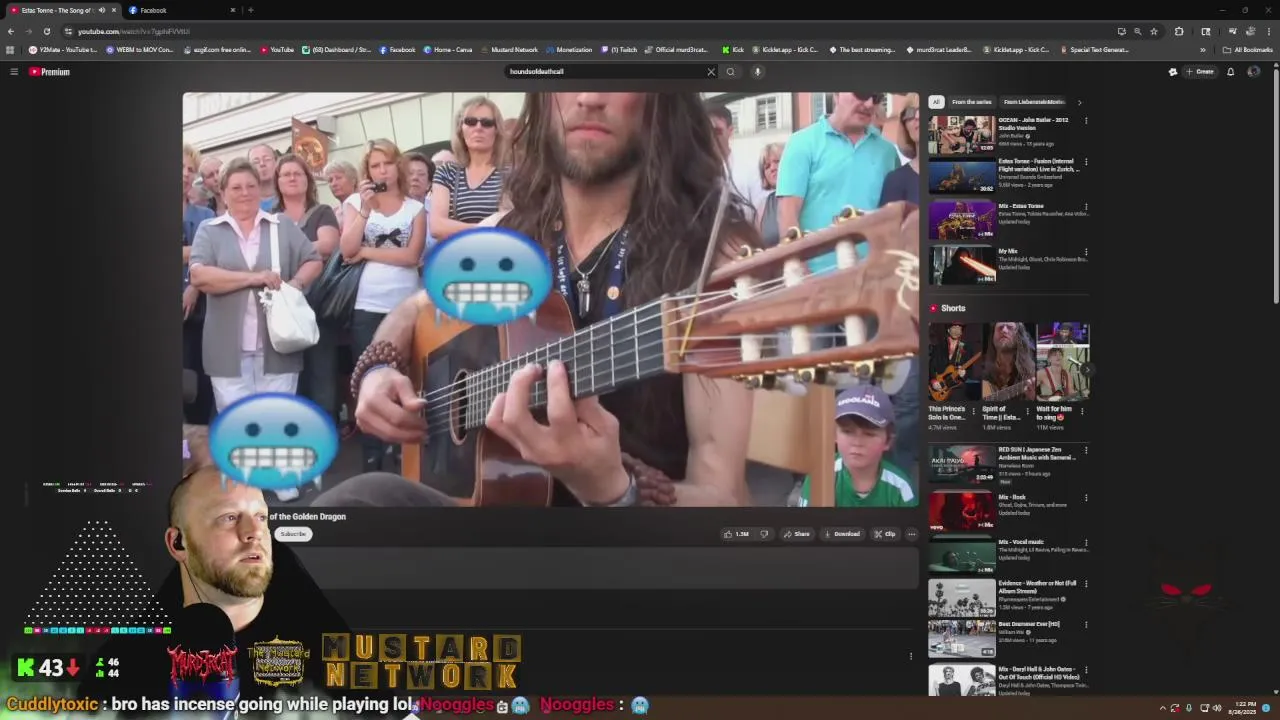
Task: Share the video
Action: coord(797,534)
